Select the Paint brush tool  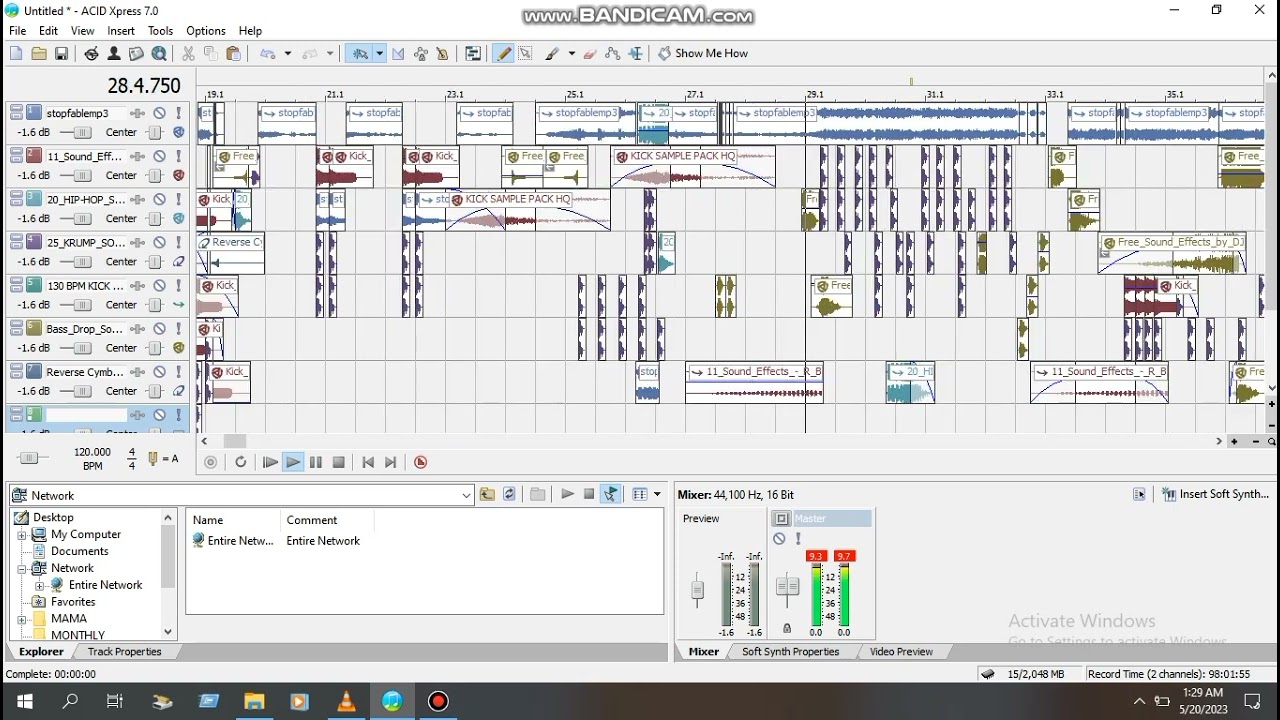[551, 54]
